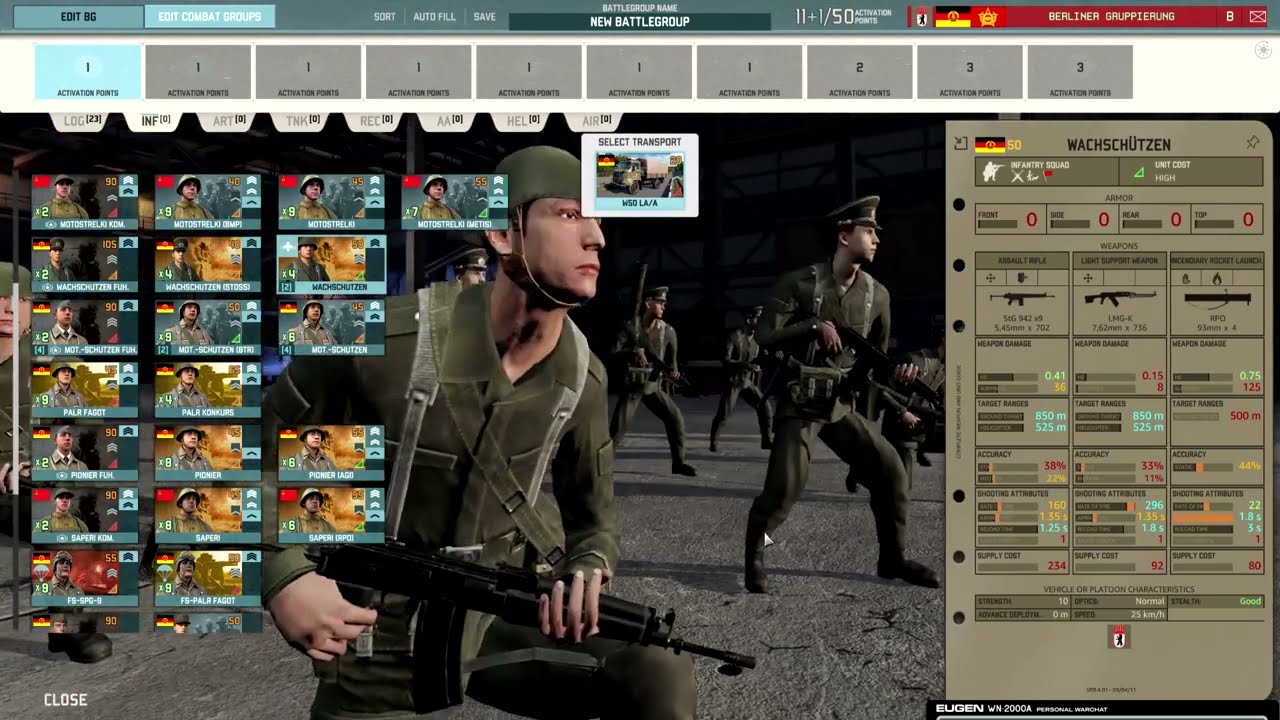Select the SAPERI KOM. unit card
1280x720 pixels.
[x=85, y=516]
